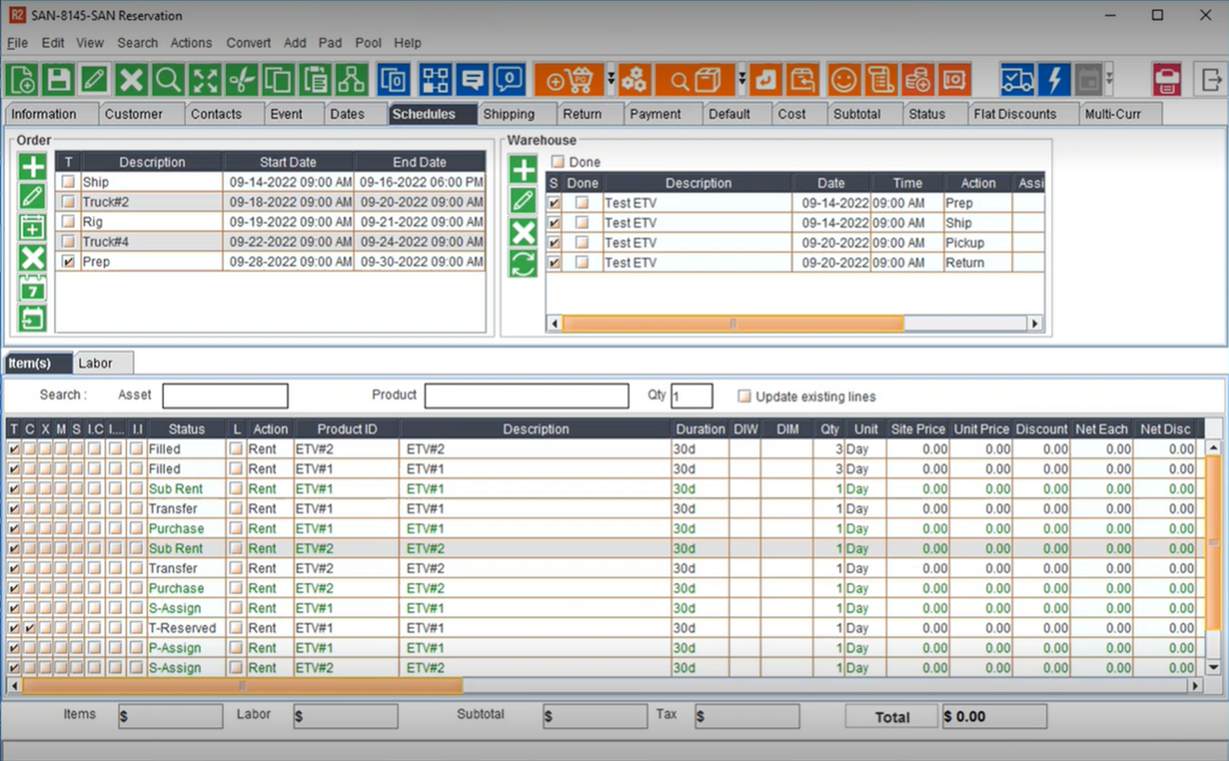The height and width of the screenshot is (761, 1229).
Task: Expand dropdown arrow beside gray calendar icon
Action: pos(1109,80)
